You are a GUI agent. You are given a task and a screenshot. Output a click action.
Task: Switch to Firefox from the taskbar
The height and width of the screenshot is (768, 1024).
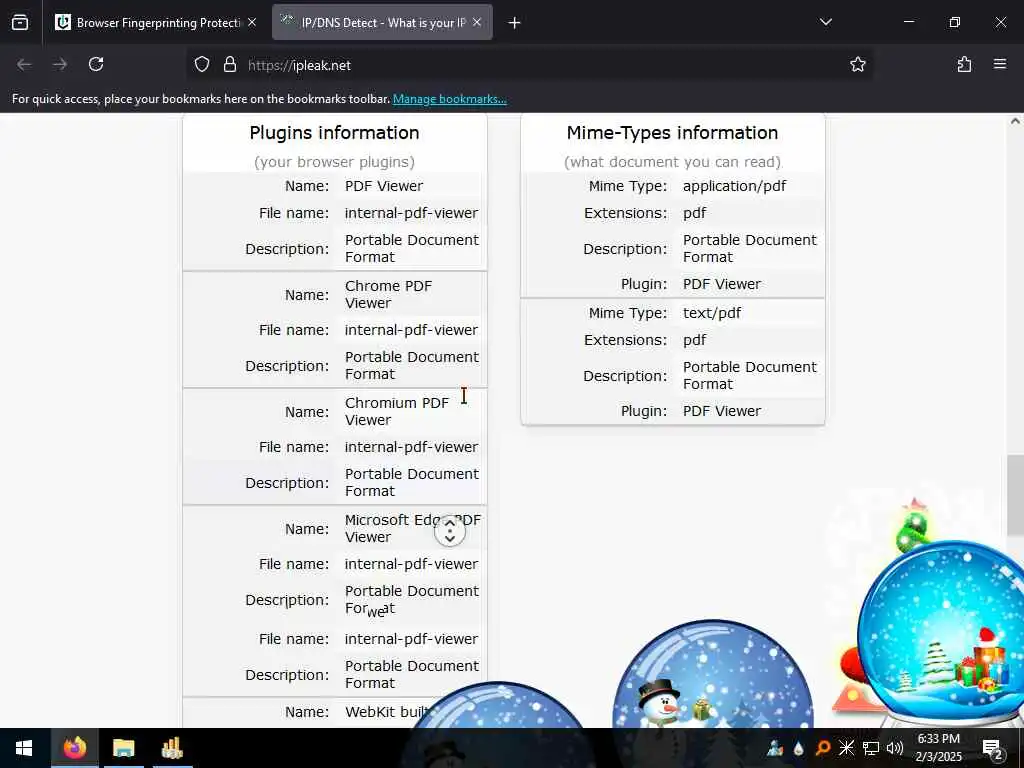[x=74, y=748]
